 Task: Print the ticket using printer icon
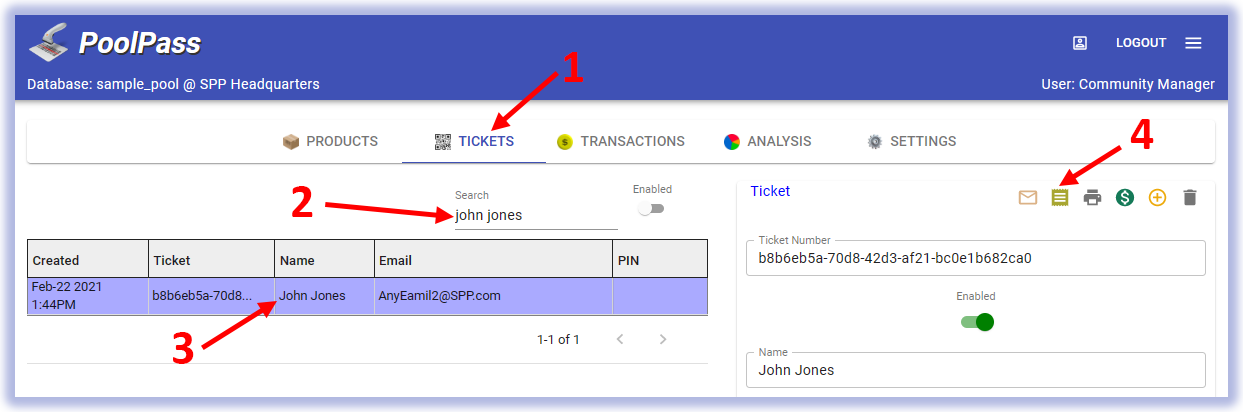1092,198
